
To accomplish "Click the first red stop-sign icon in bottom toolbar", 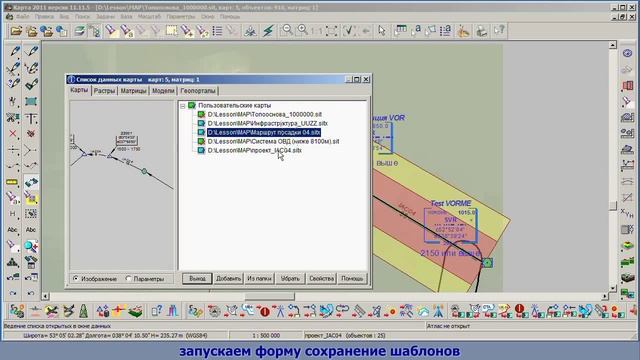I will [264, 311].
